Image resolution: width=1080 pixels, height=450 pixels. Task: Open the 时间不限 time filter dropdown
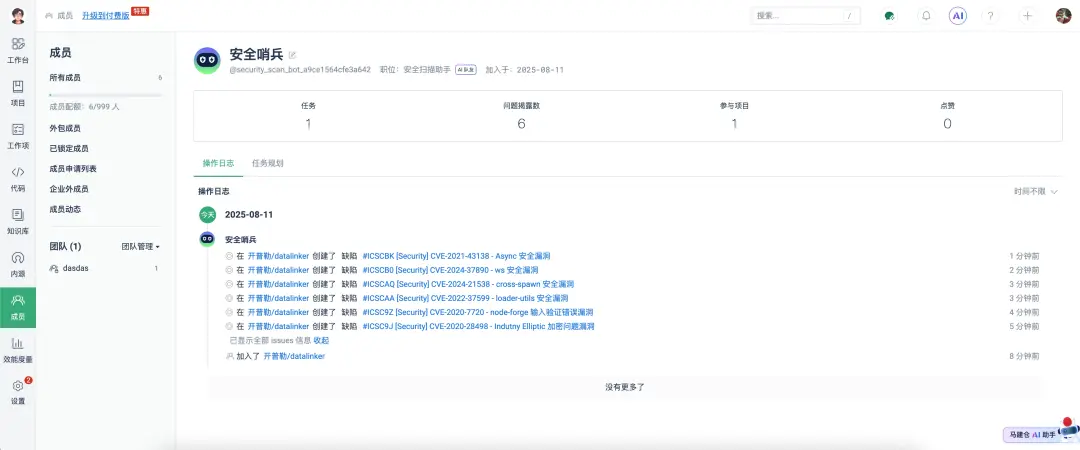(1035, 192)
